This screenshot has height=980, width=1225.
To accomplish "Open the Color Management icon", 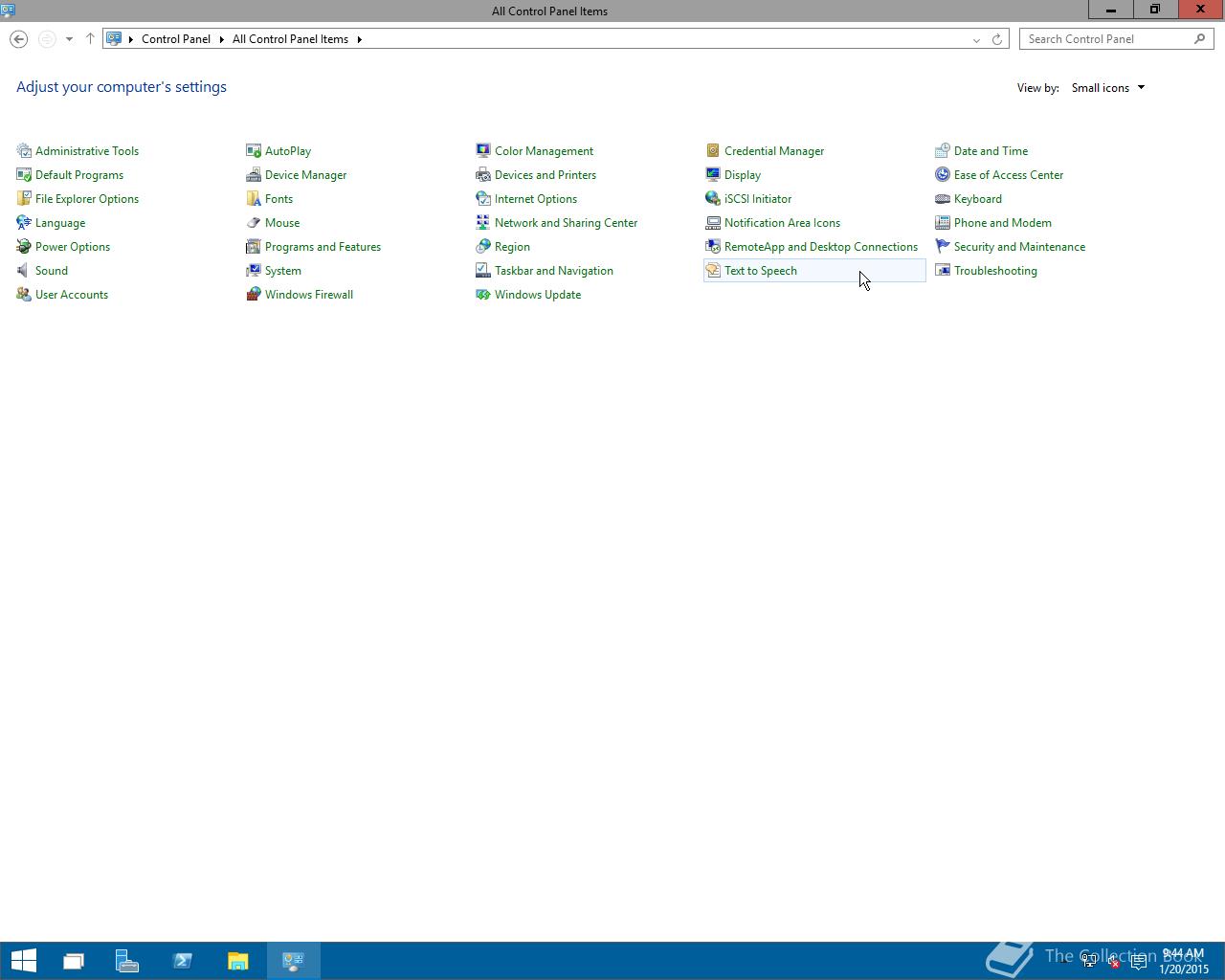I will [x=483, y=150].
